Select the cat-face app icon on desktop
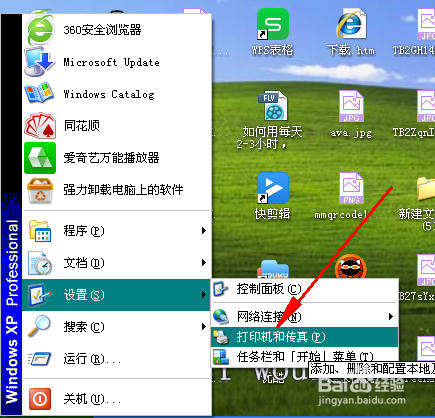The height and width of the screenshot is (418, 435). (x=351, y=266)
